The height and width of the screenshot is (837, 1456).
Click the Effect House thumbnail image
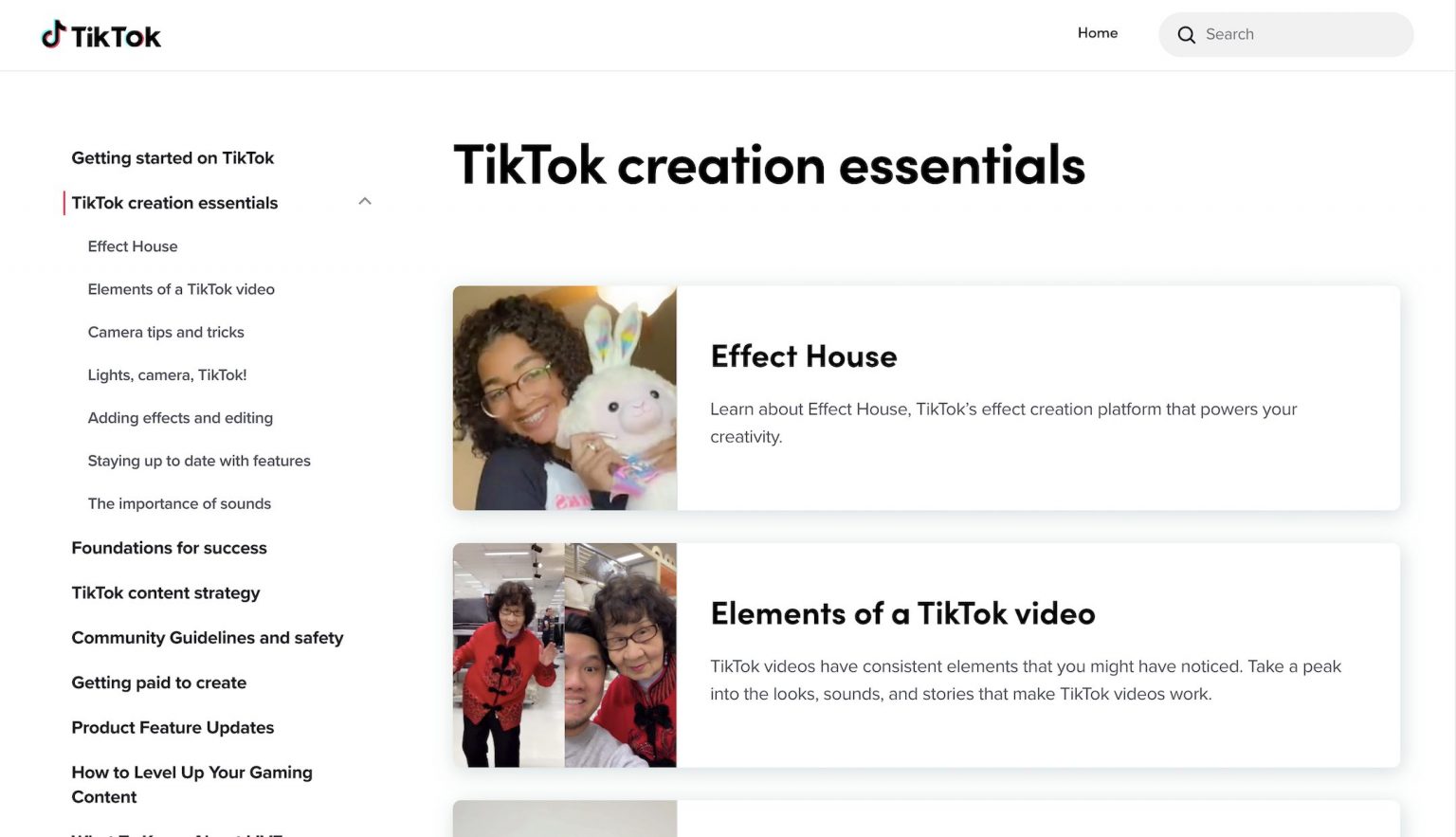click(565, 397)
